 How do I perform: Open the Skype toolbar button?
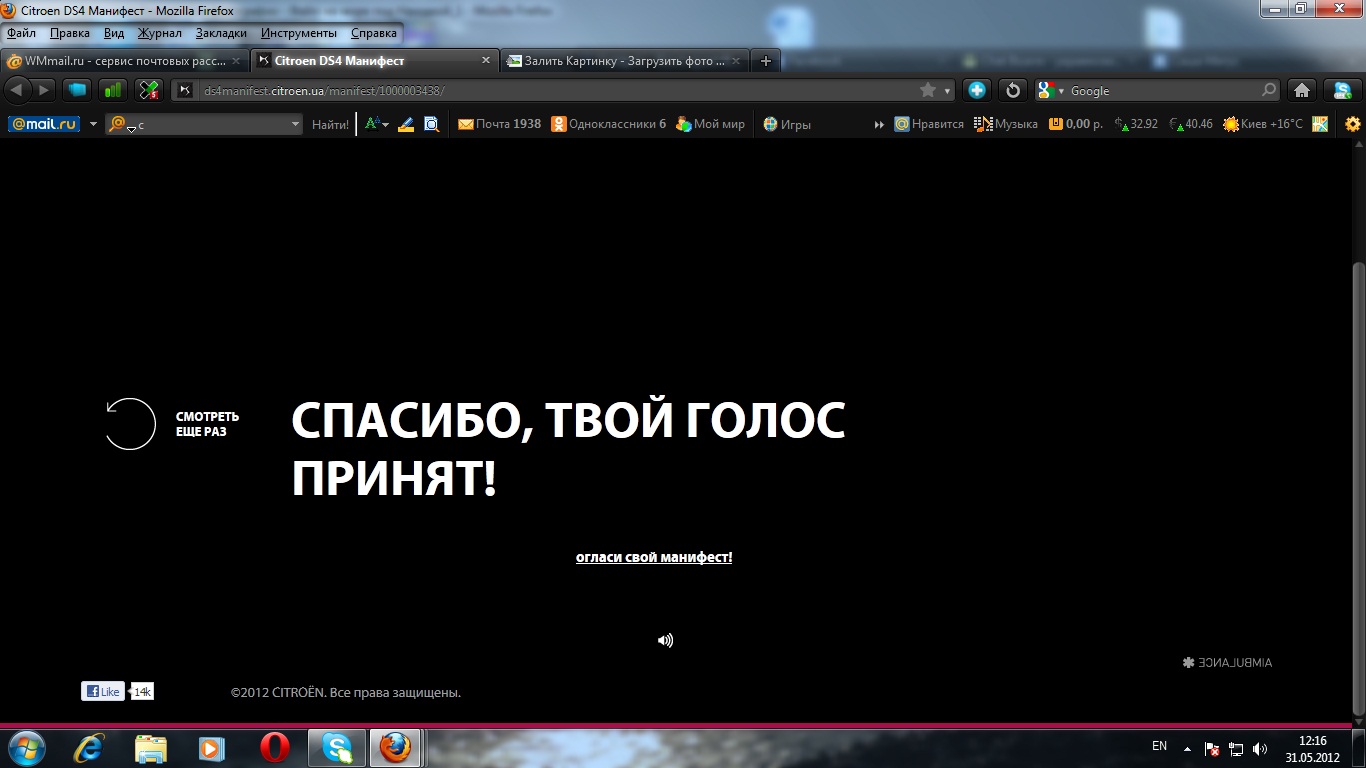pyautogui.click(x=1342, y=90)
